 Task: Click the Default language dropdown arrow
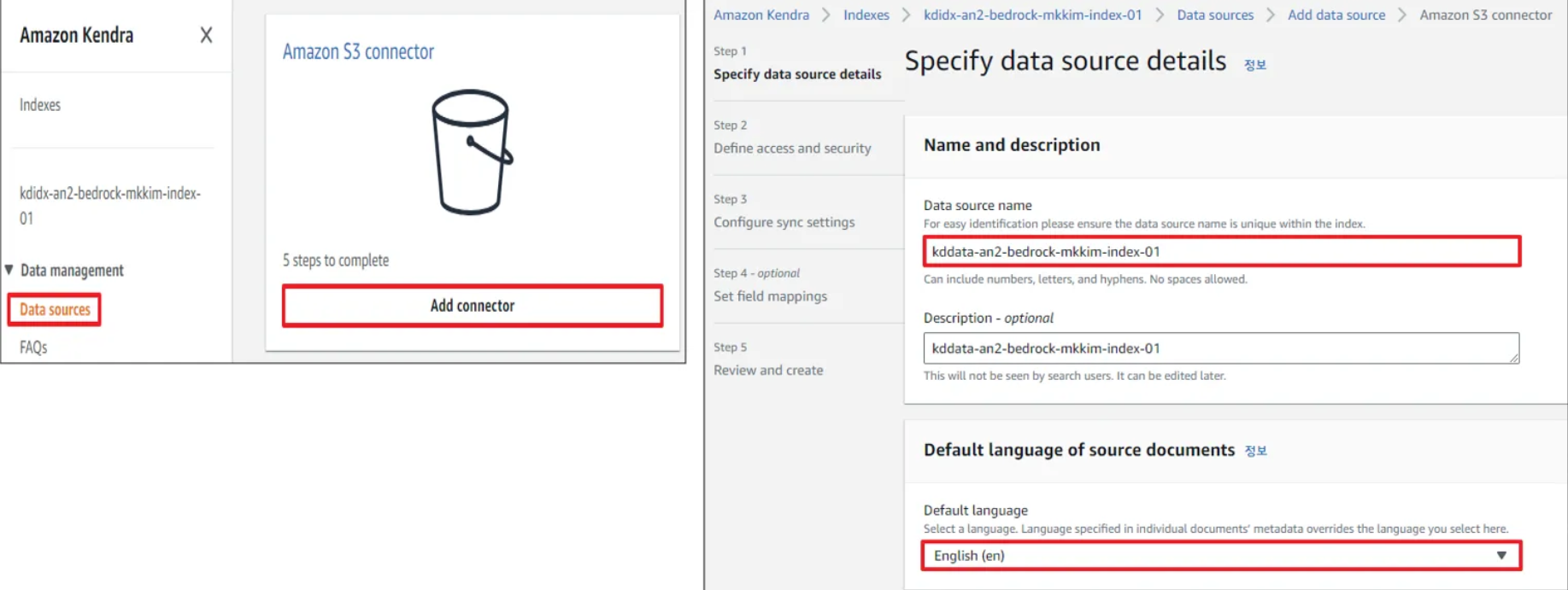1501,556
